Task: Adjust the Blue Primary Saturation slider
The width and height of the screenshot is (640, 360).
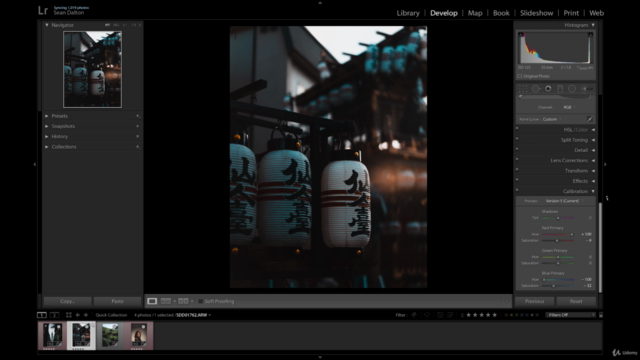Action: pyautogui.click(x=553, y=286)
